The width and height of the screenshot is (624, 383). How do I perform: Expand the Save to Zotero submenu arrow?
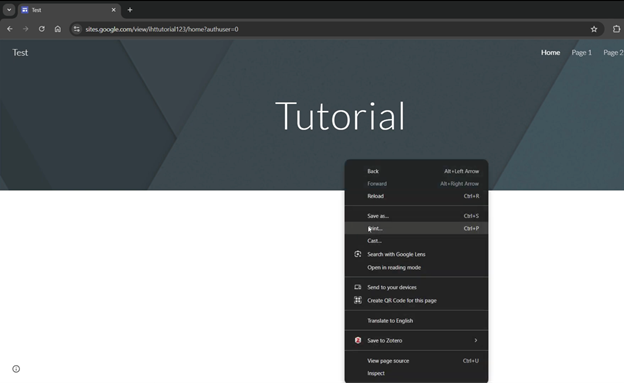[x=476, y=340]
